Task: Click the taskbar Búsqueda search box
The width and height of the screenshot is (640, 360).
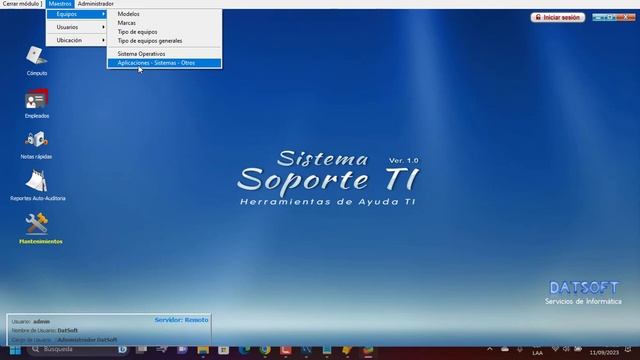Action: [77, 349]
